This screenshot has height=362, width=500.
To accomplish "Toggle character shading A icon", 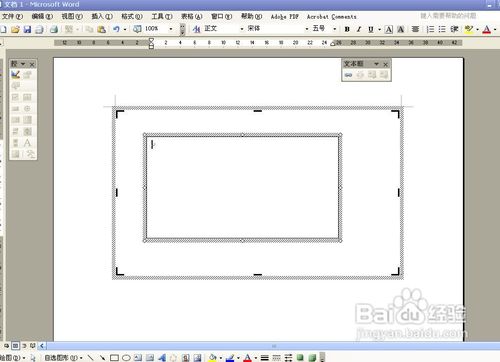I will (x=401, y=29).
